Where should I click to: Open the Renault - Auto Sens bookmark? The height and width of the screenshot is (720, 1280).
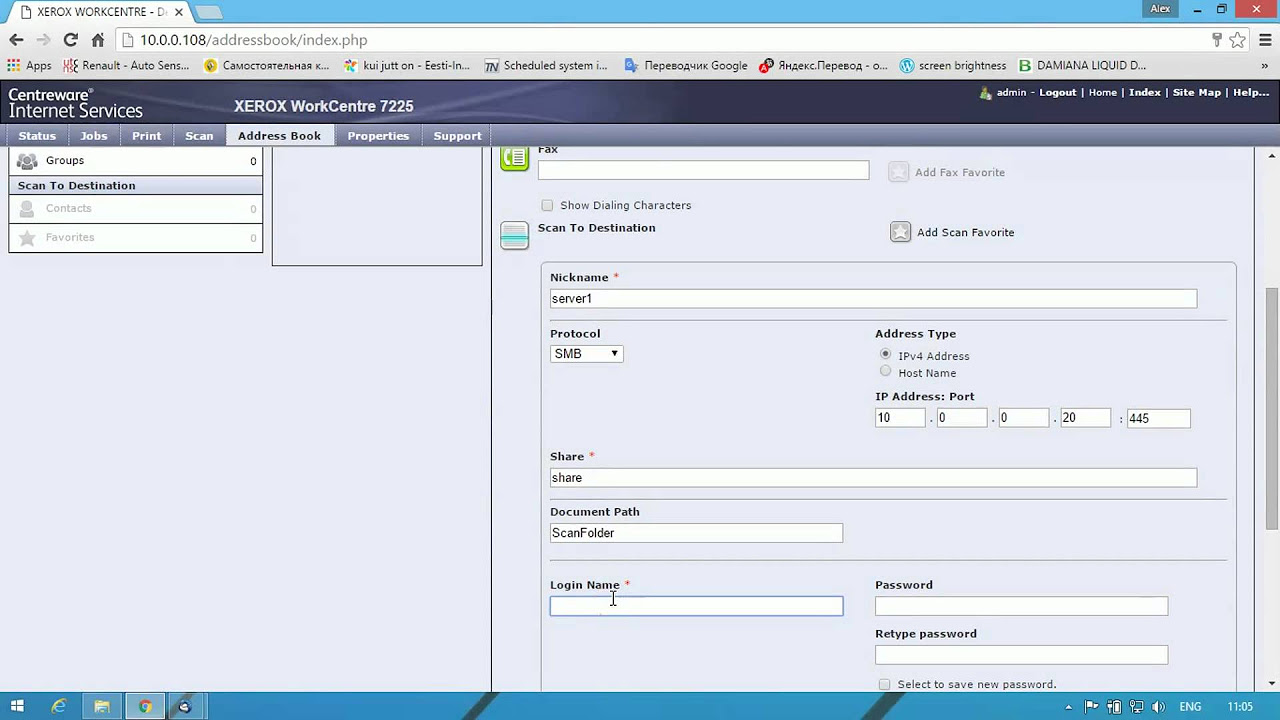click(x=126, y=65)
